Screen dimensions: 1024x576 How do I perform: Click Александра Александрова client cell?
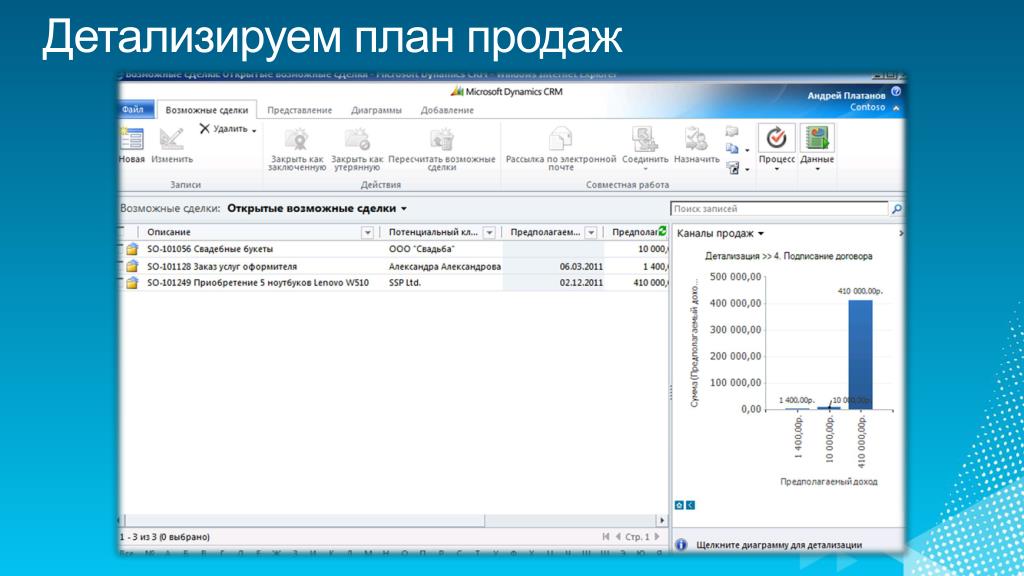tap(445, 266)
